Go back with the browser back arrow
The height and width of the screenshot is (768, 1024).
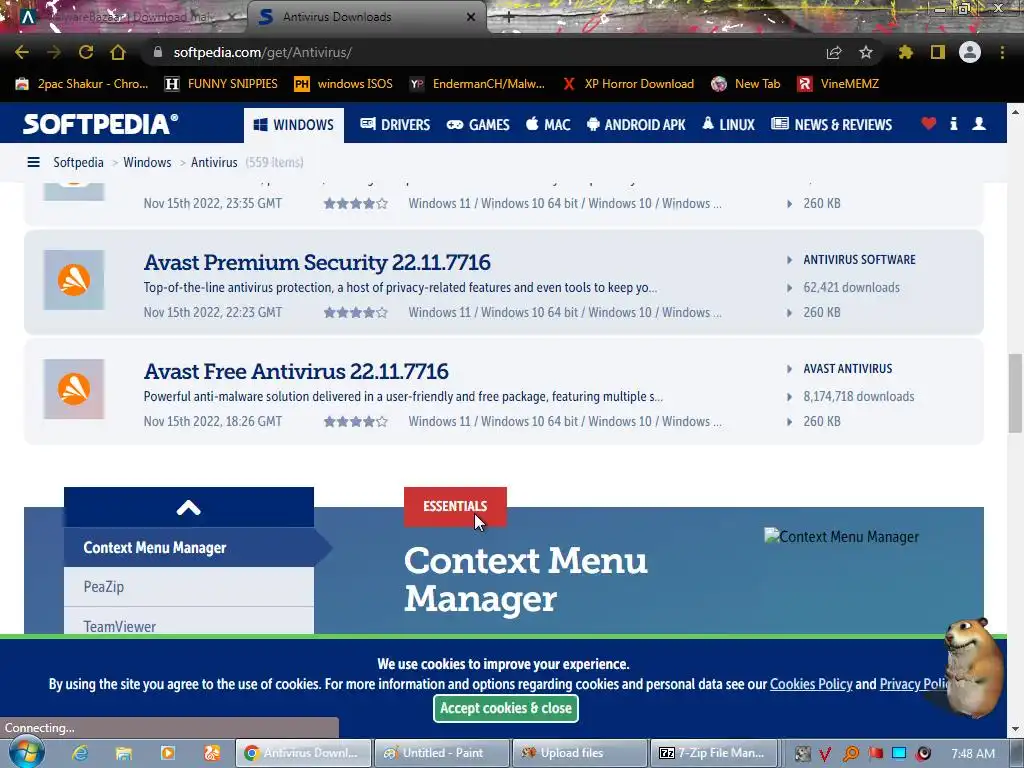(22, 52)
